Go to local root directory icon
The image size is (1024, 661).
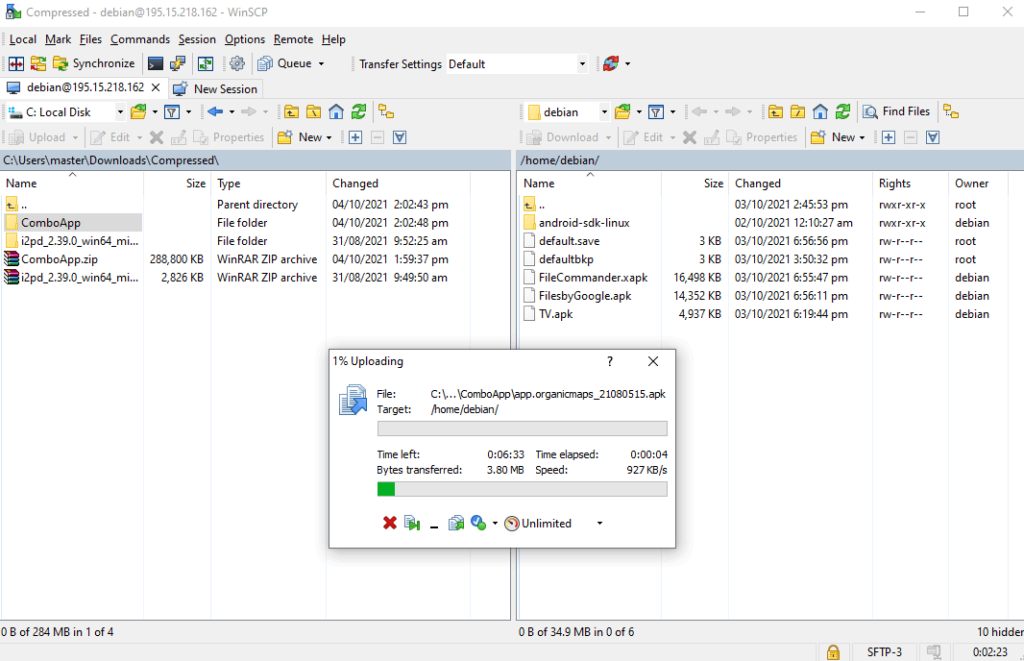click(313, 112)
